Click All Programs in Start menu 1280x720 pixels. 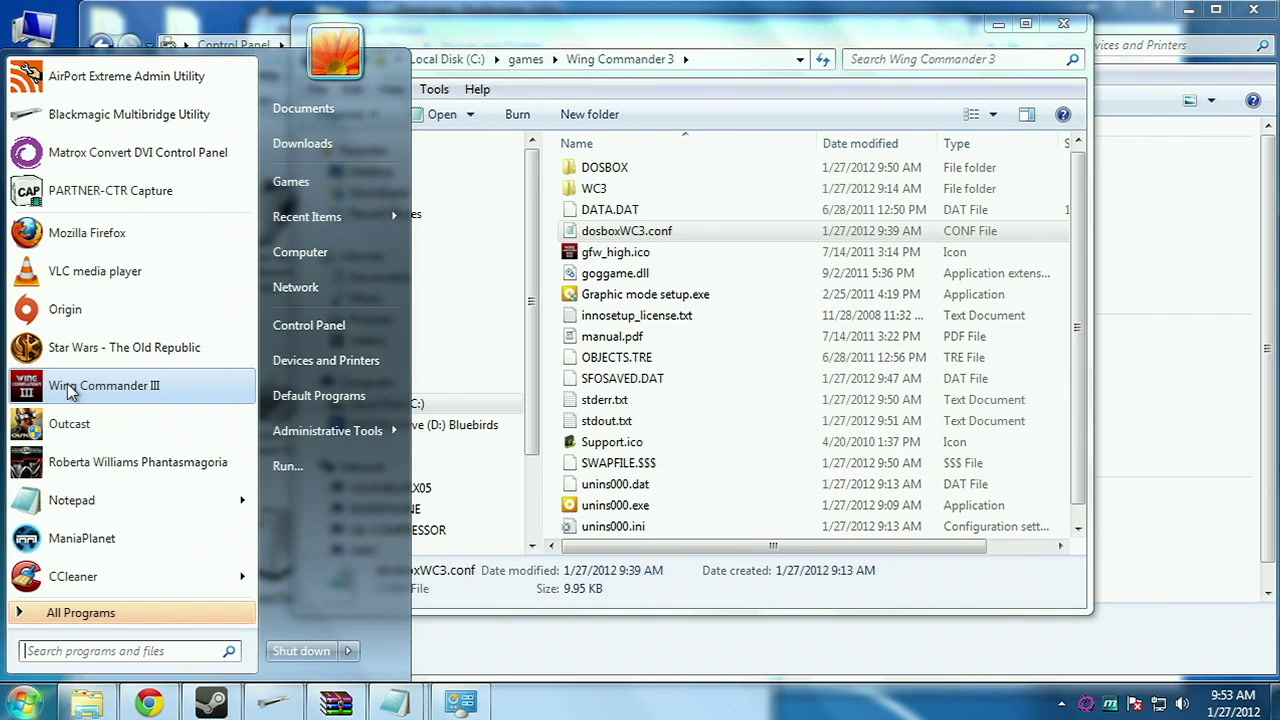(x=132, y=613)
